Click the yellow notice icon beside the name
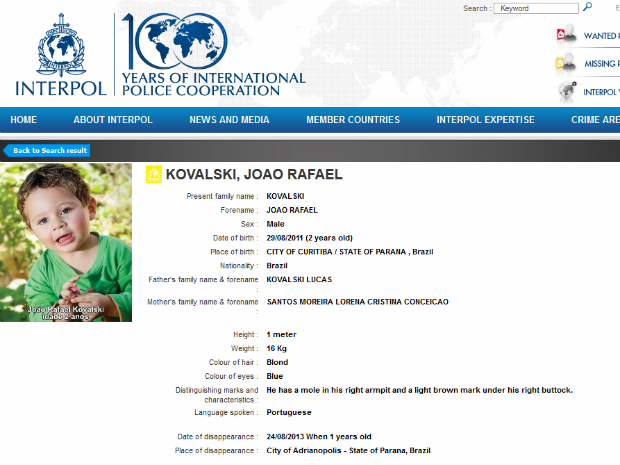Screen dimensions: 620x465 click(153, 175)
